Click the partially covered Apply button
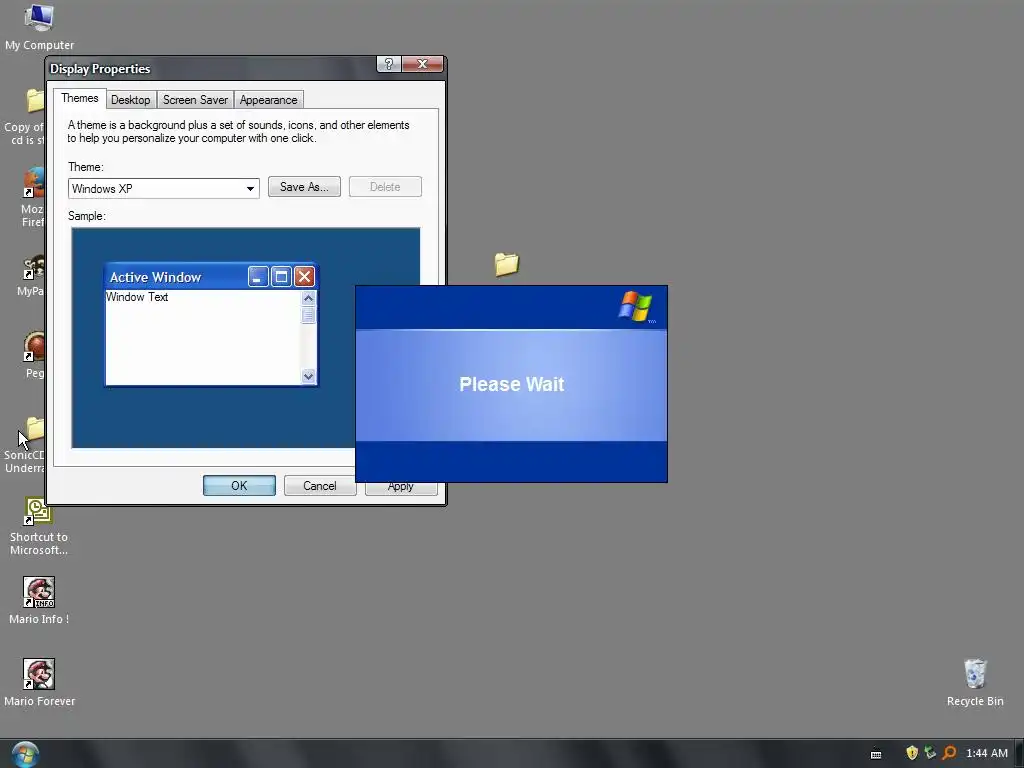This screenshot has width=1024, height=768. coord(400,488)
